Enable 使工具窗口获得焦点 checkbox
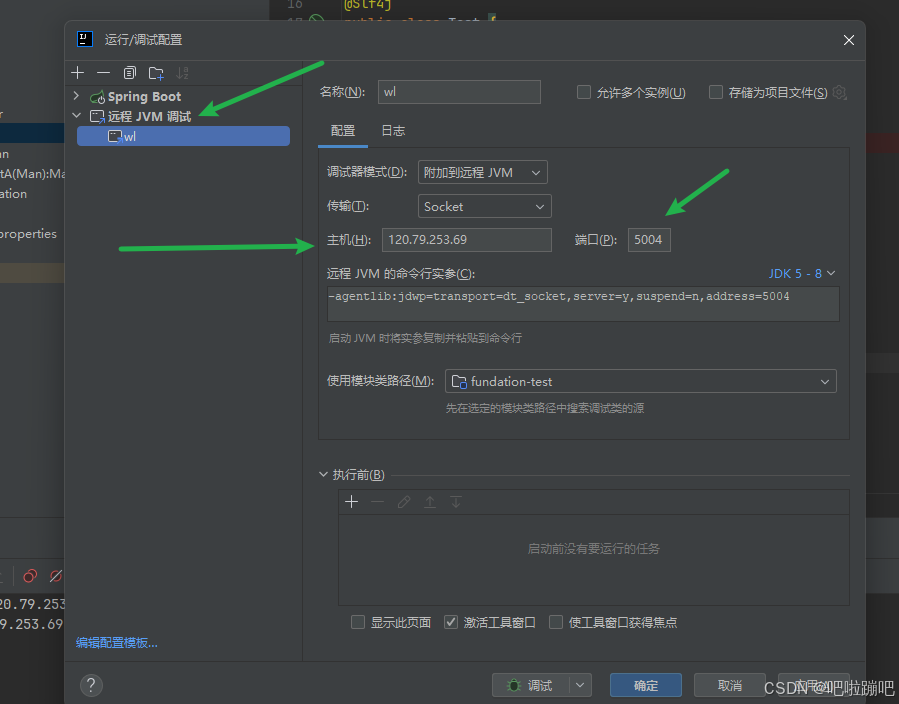This screenshot has height=704, width=899. pos(556,622)
